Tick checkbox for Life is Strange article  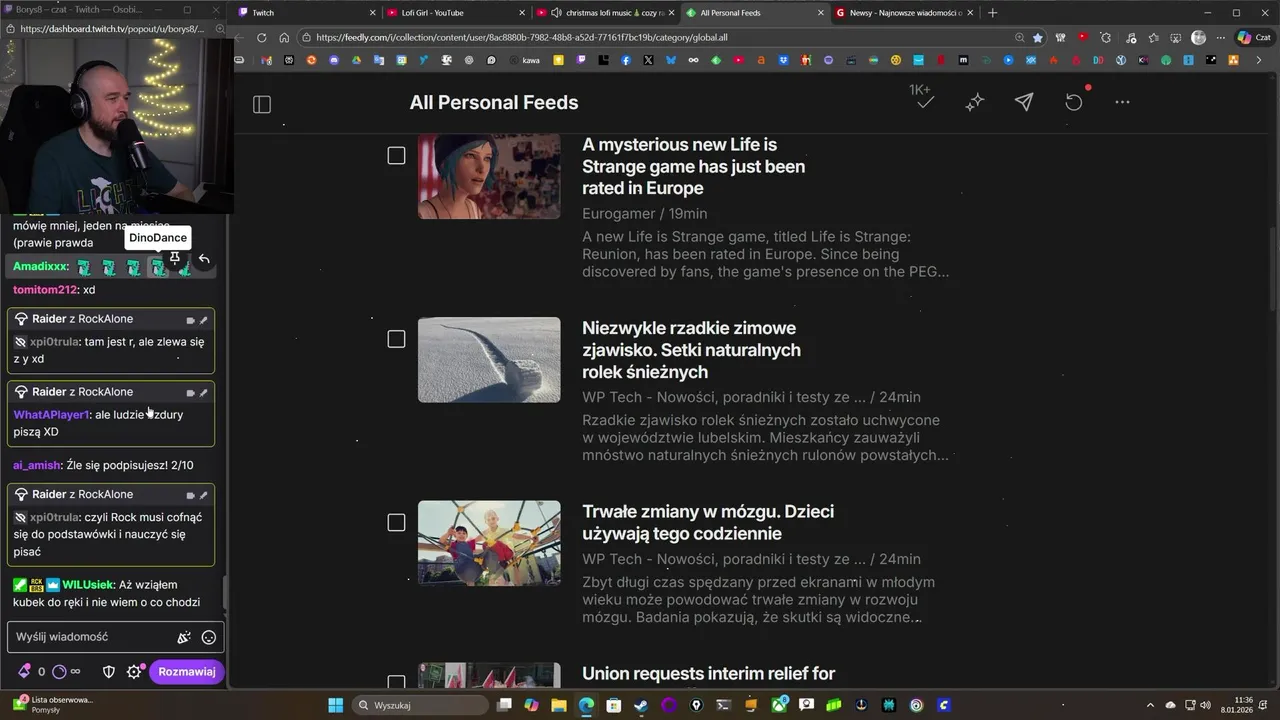coord(396,155)
